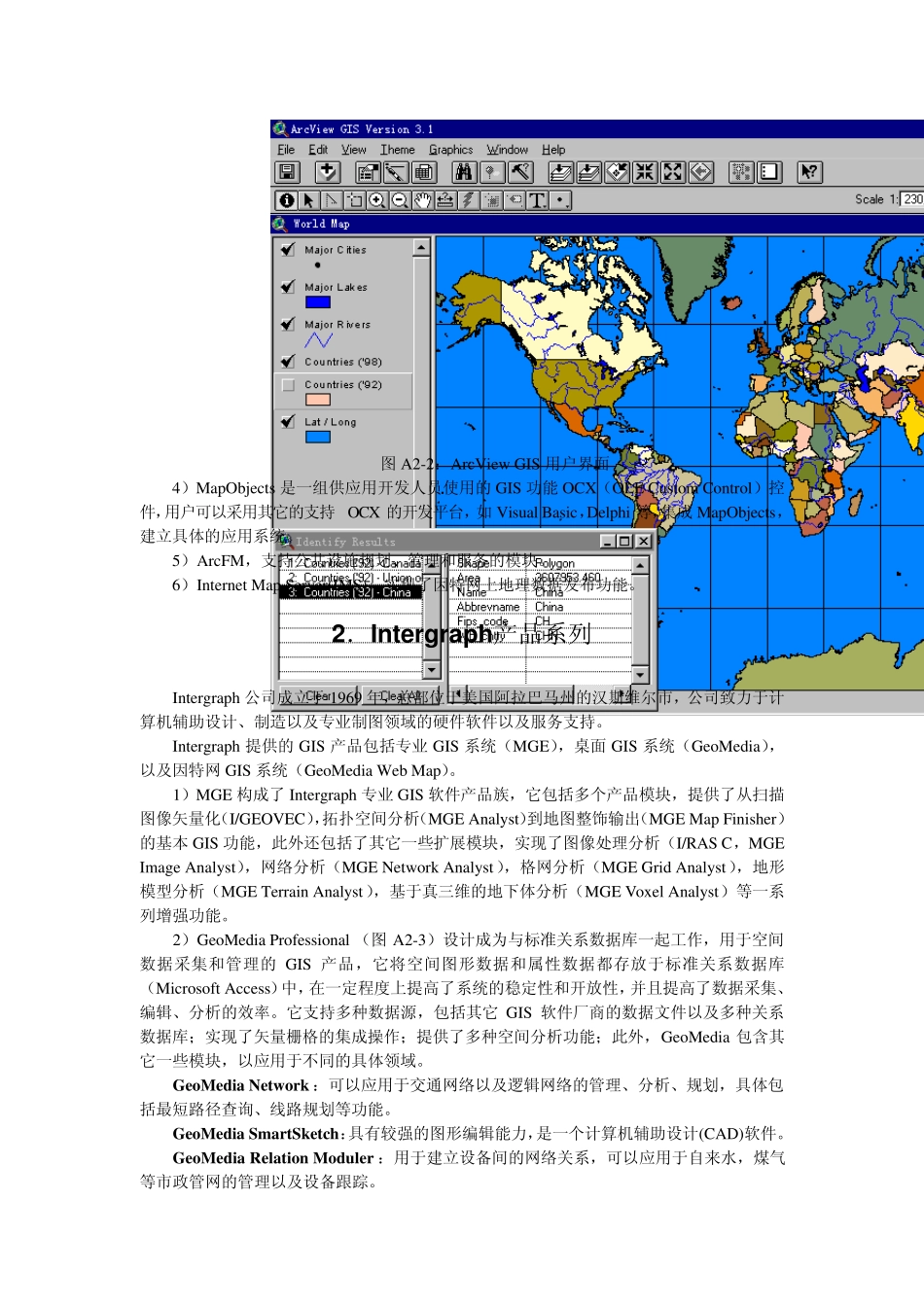Click the Zoom to Selected icon
924x1307 pixels.
[x=617, y=172]
